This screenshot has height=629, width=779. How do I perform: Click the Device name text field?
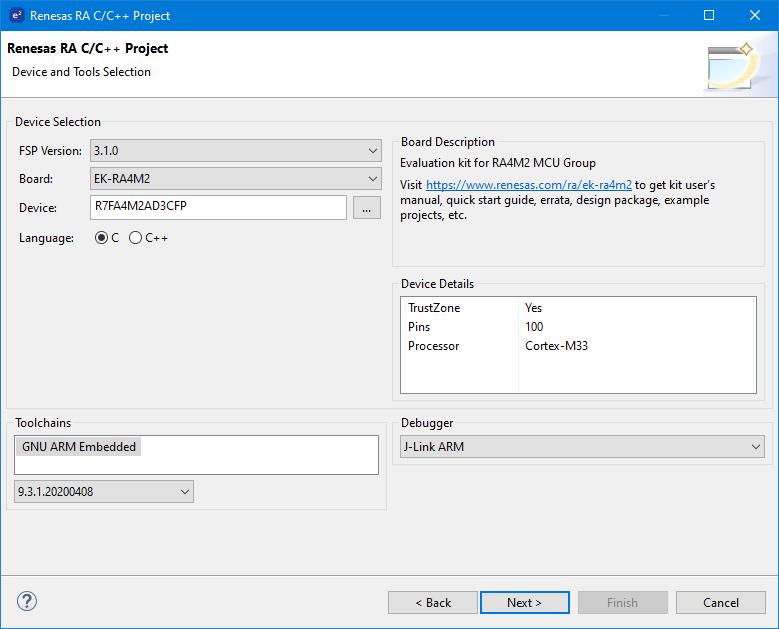point(217,207)
